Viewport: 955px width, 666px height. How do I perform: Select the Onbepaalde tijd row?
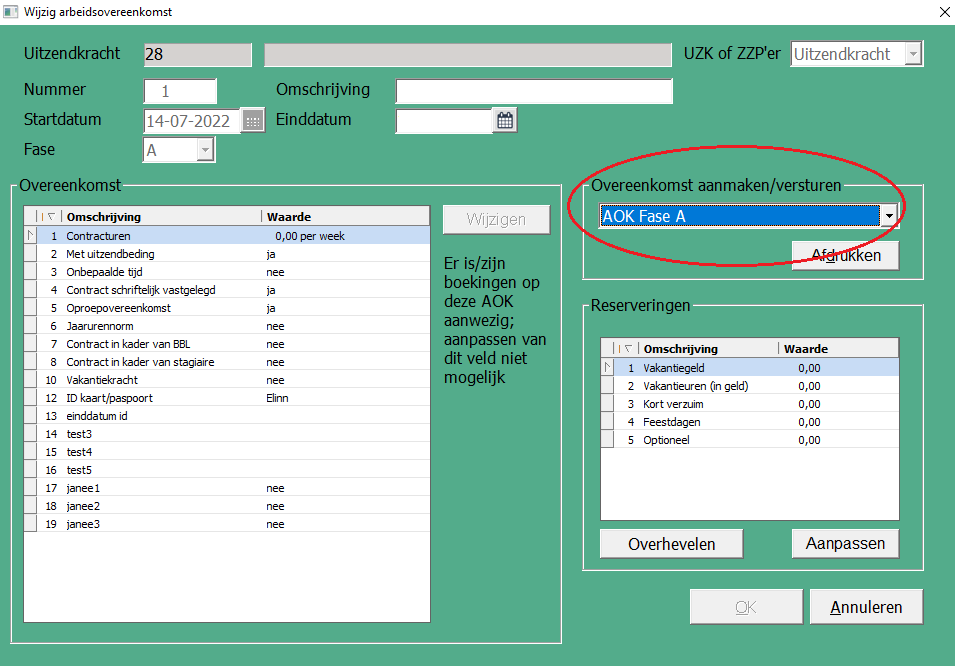click(227, 272)
